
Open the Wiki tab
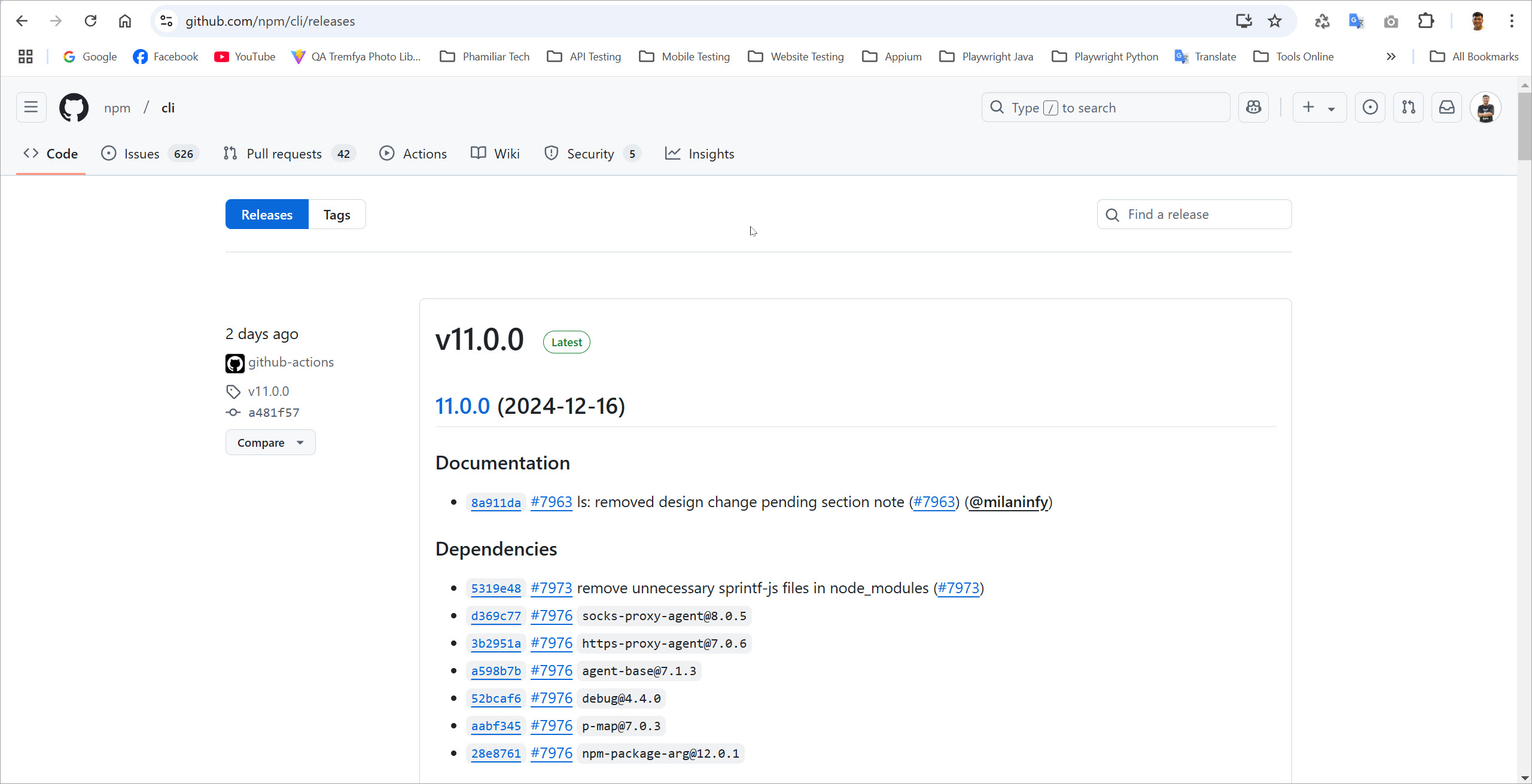tap(495, 154)
